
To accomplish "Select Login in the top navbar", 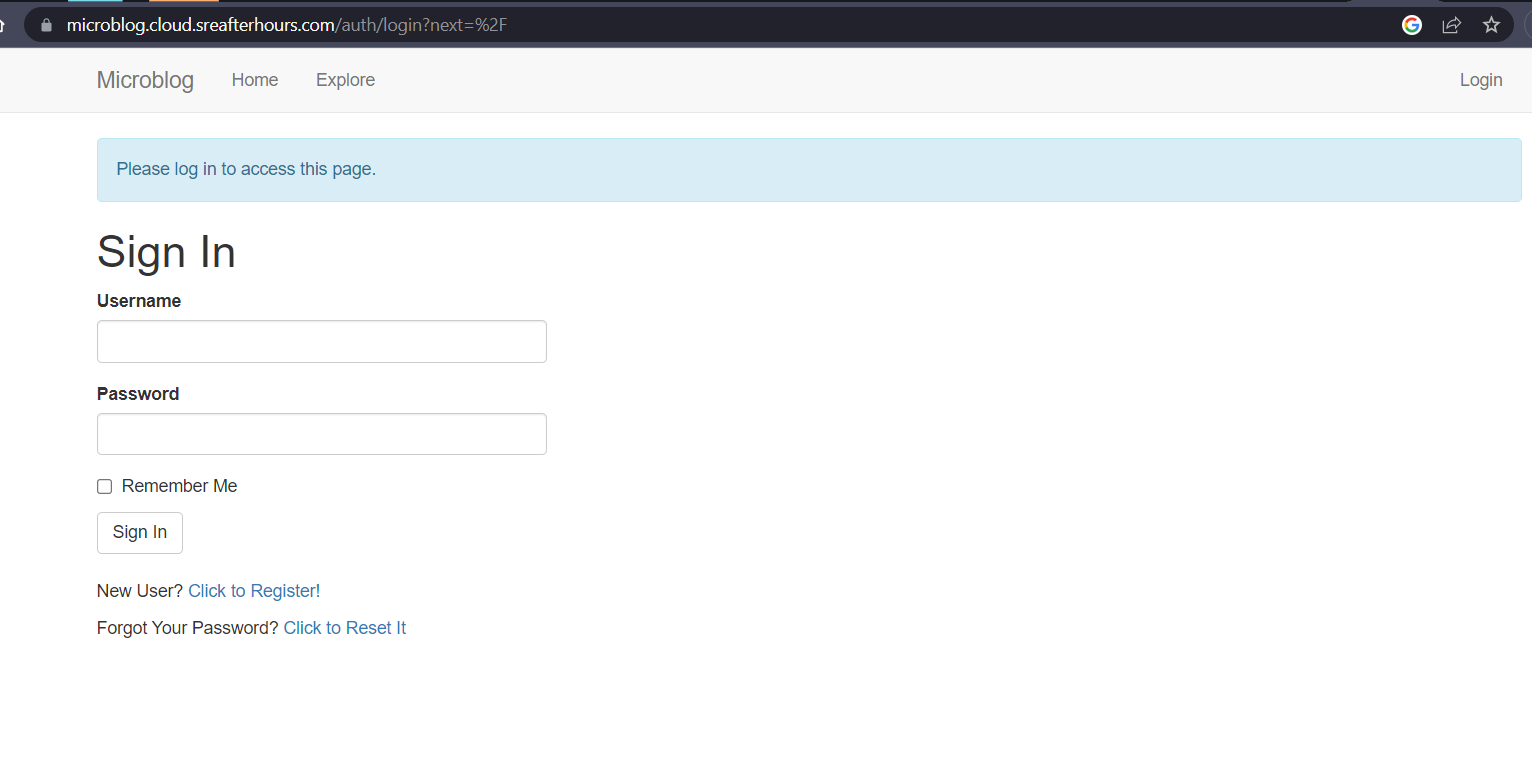I will click(1480, 80).
